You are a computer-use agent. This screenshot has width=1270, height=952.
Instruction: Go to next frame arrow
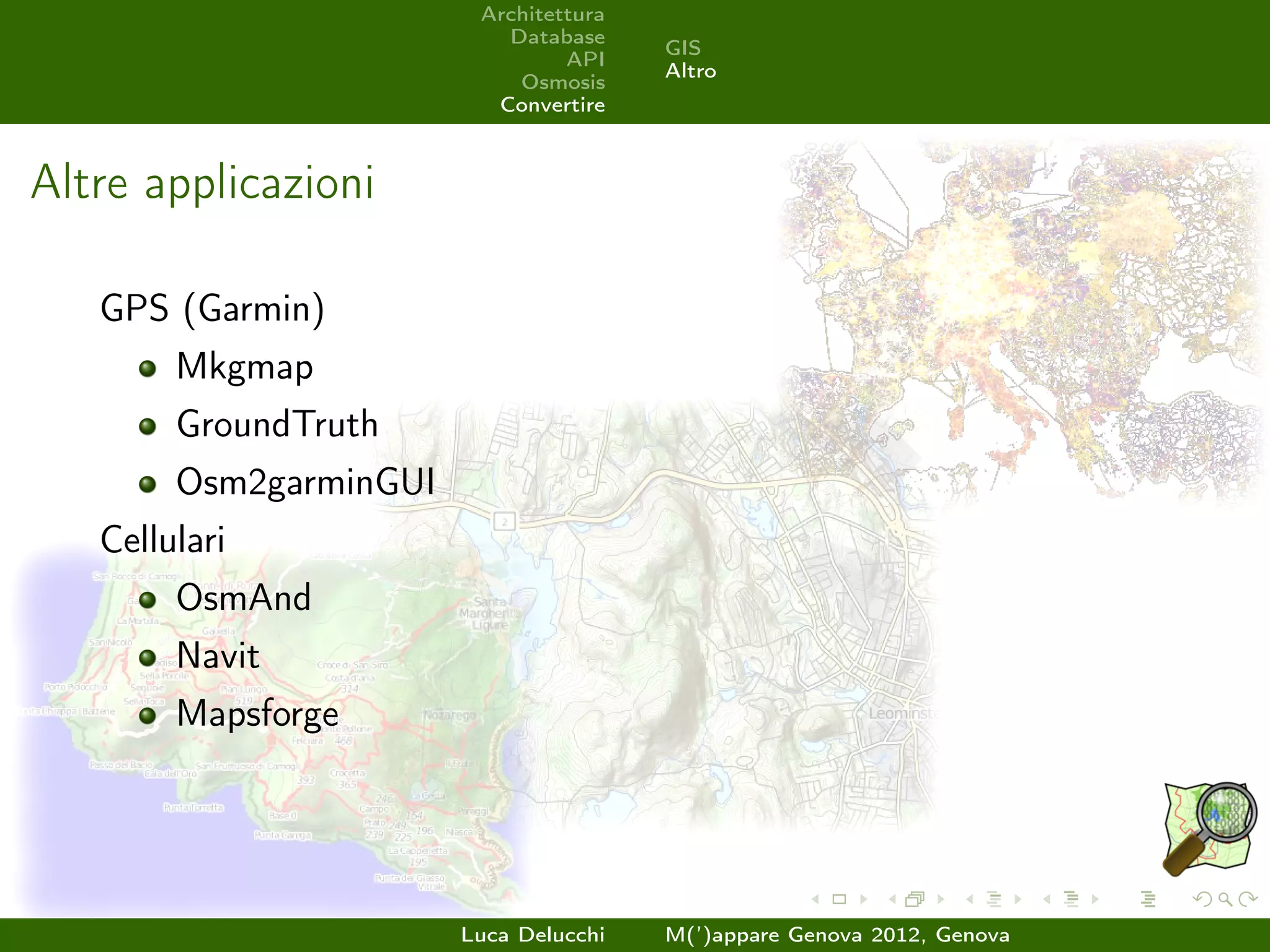click(x=941, y=899)
